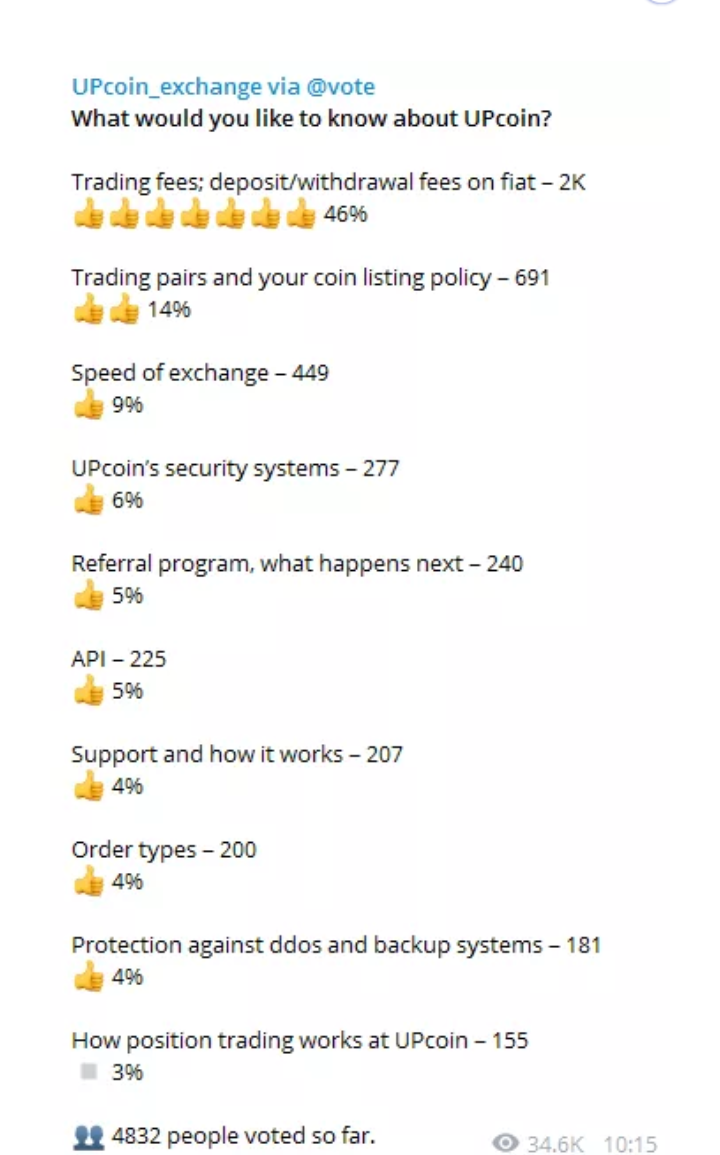Click thumbs-up under UPcoin's security systems
Screen dimensions: 720x1155
(x=89, y=500)
